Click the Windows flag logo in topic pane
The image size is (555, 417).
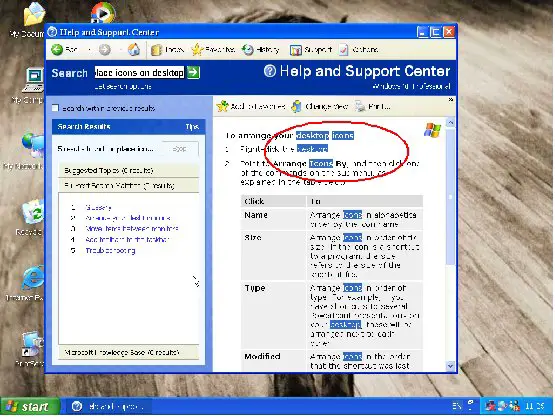click(x=432, y=130)
